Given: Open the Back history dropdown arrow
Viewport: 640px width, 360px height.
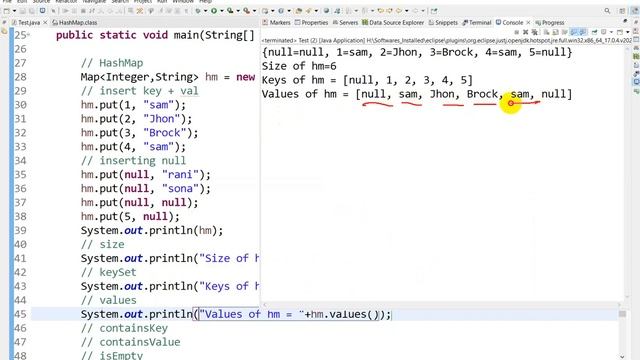Looking at the screenshot, I should click(x=407, y=11).
